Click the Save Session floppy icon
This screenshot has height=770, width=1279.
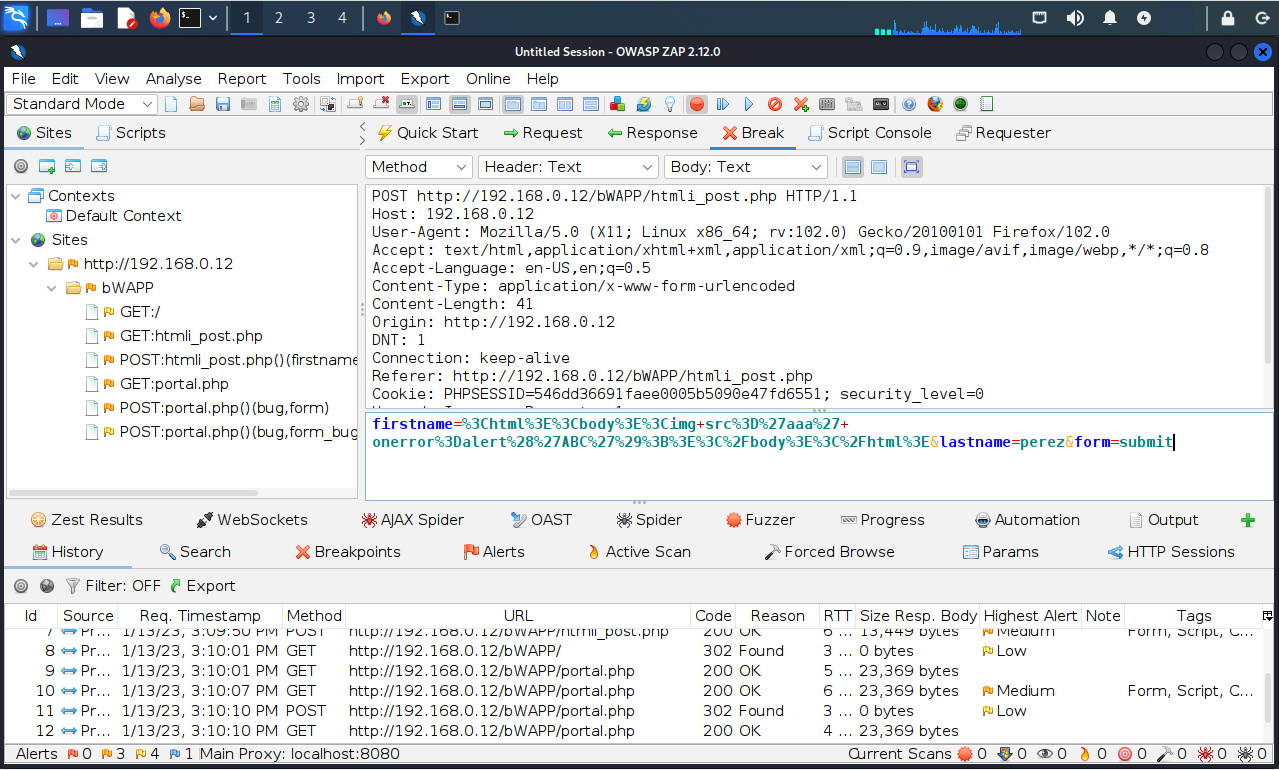[223, 104]
